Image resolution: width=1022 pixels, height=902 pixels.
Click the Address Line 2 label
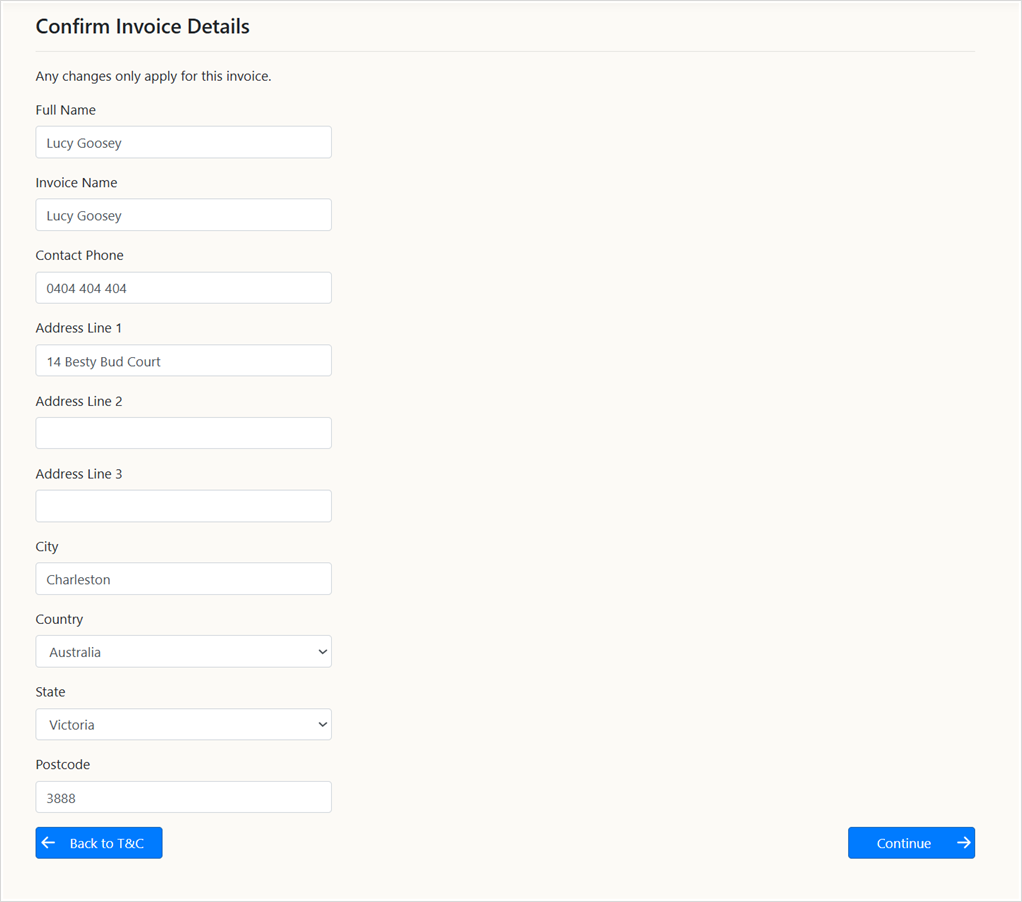pos(79,401)
